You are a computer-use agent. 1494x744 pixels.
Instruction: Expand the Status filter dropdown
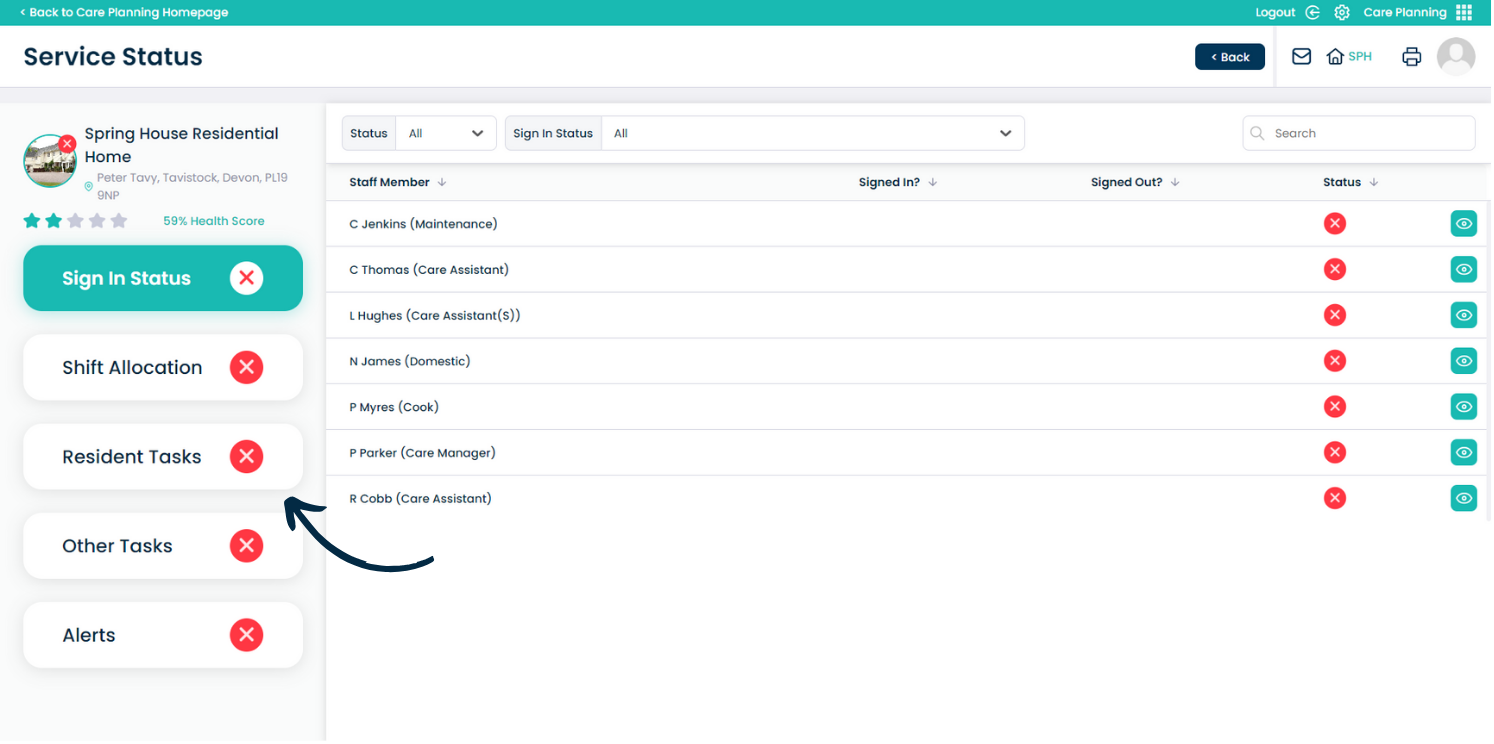point(446,134)
